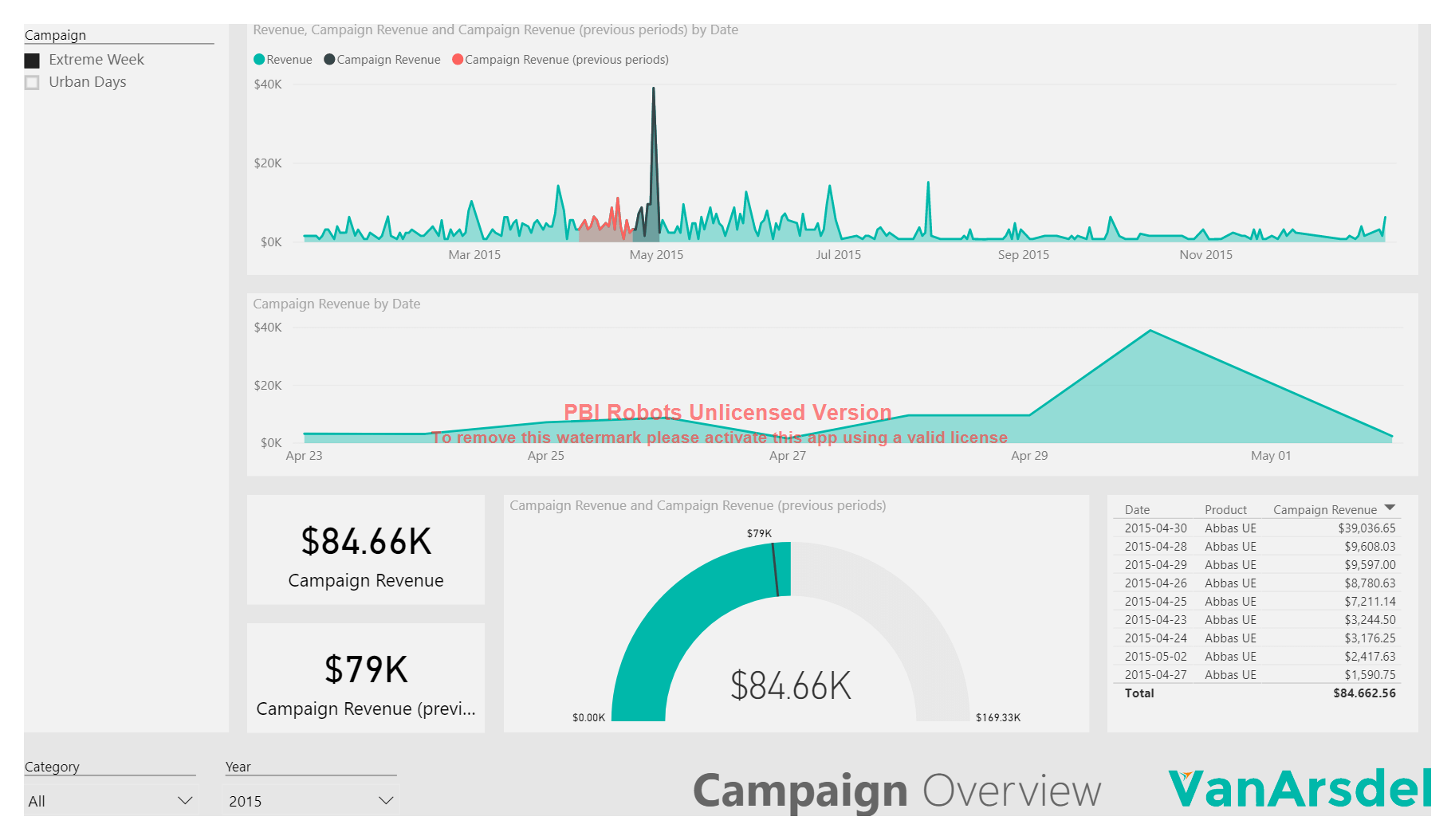Click the $84.66K Campaign Revenue card
The width and height of the screenshot is (1455, 840).
366,550
